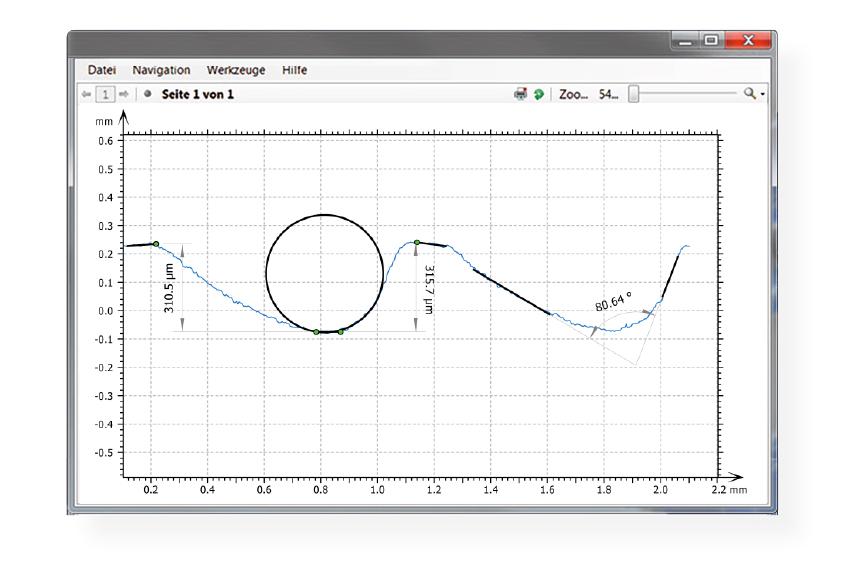Click left green point at circle bottom

tap(316, 331)
